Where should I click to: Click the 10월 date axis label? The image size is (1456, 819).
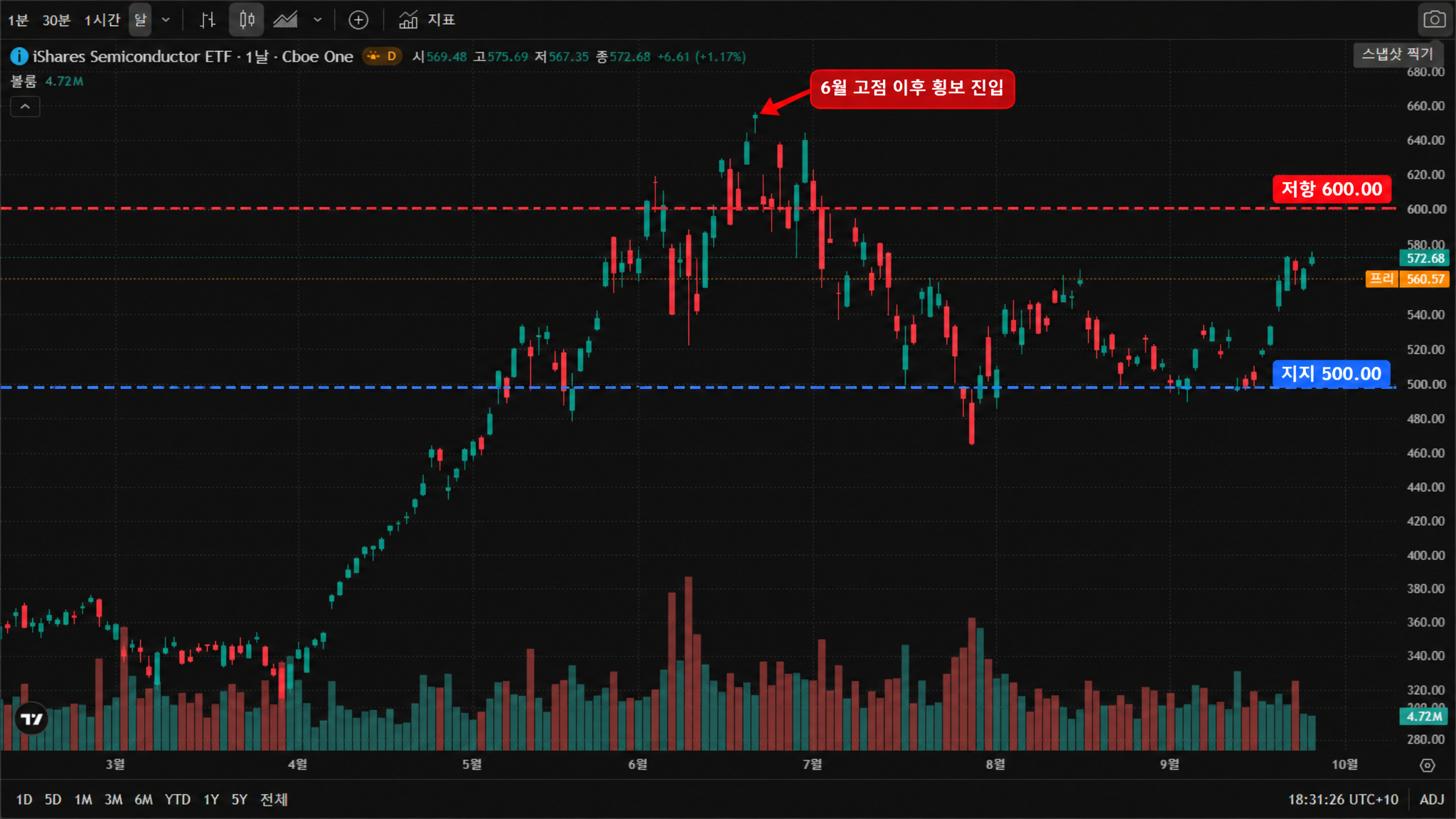[1344, 764]
